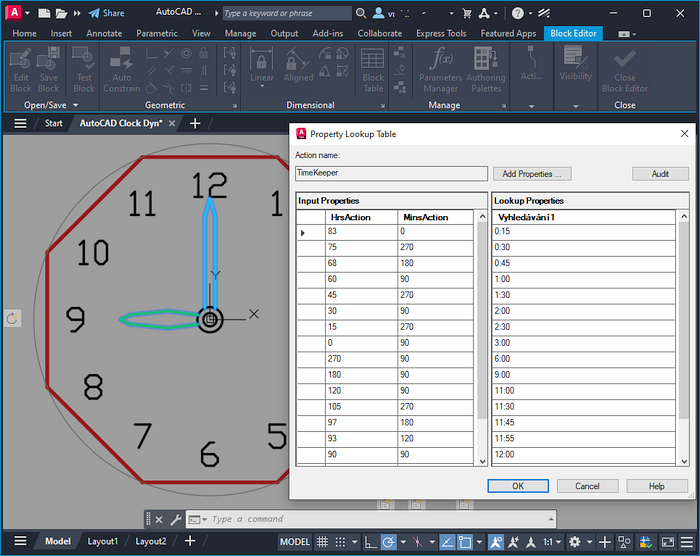700x556 pixels.
Task: Toggle annotation objects visibility
Action: click(496, 542)
